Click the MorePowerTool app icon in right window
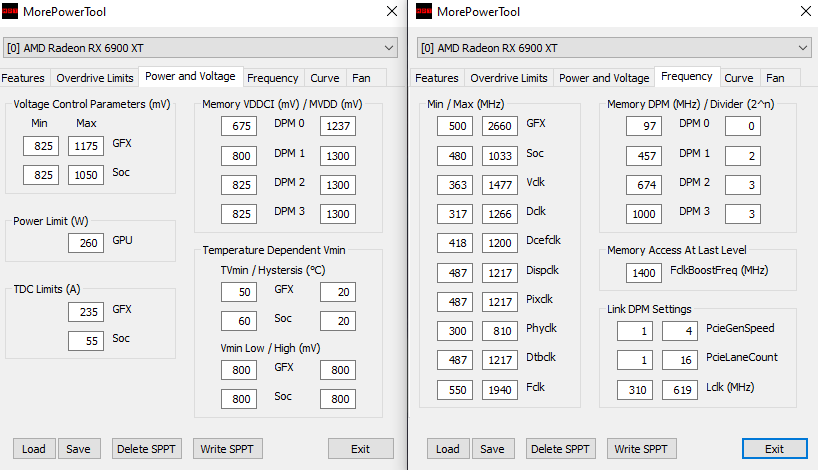818x470 pixels. (424, 11)
